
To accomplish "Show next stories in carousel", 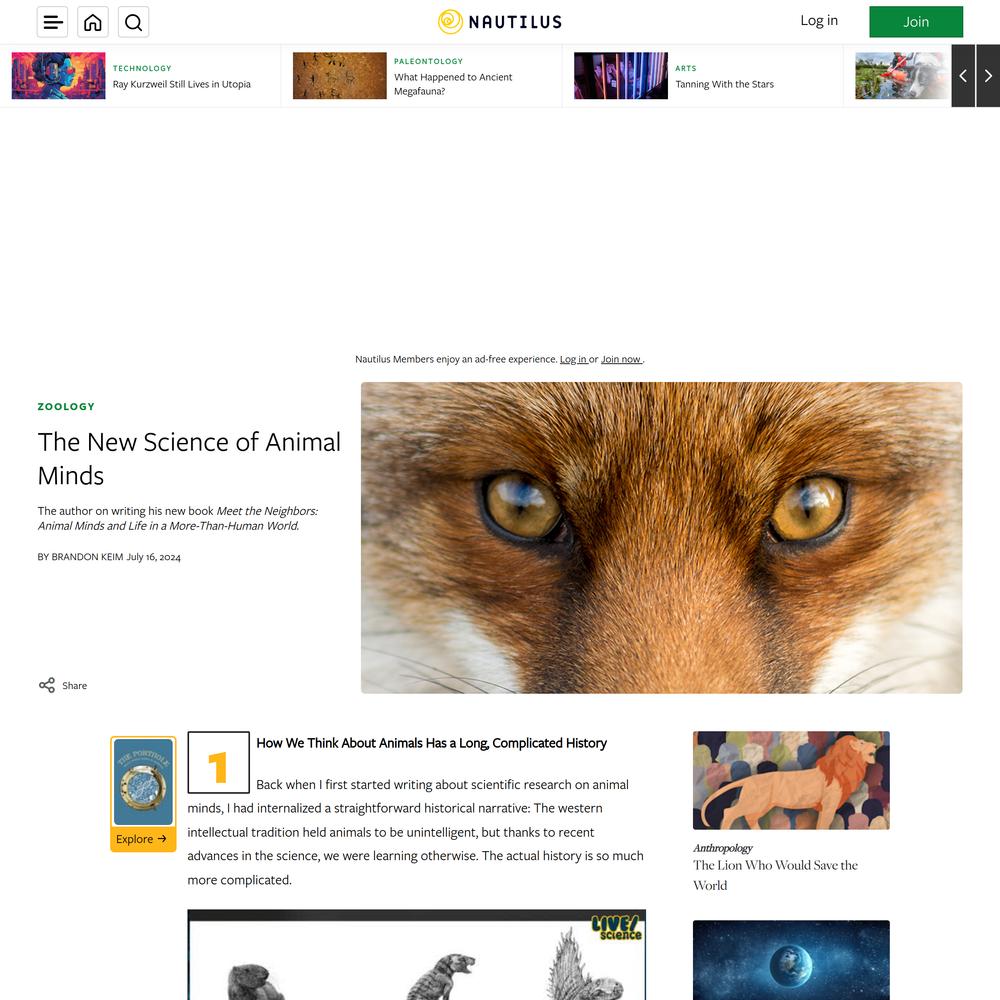I will [x=988, y=76].
